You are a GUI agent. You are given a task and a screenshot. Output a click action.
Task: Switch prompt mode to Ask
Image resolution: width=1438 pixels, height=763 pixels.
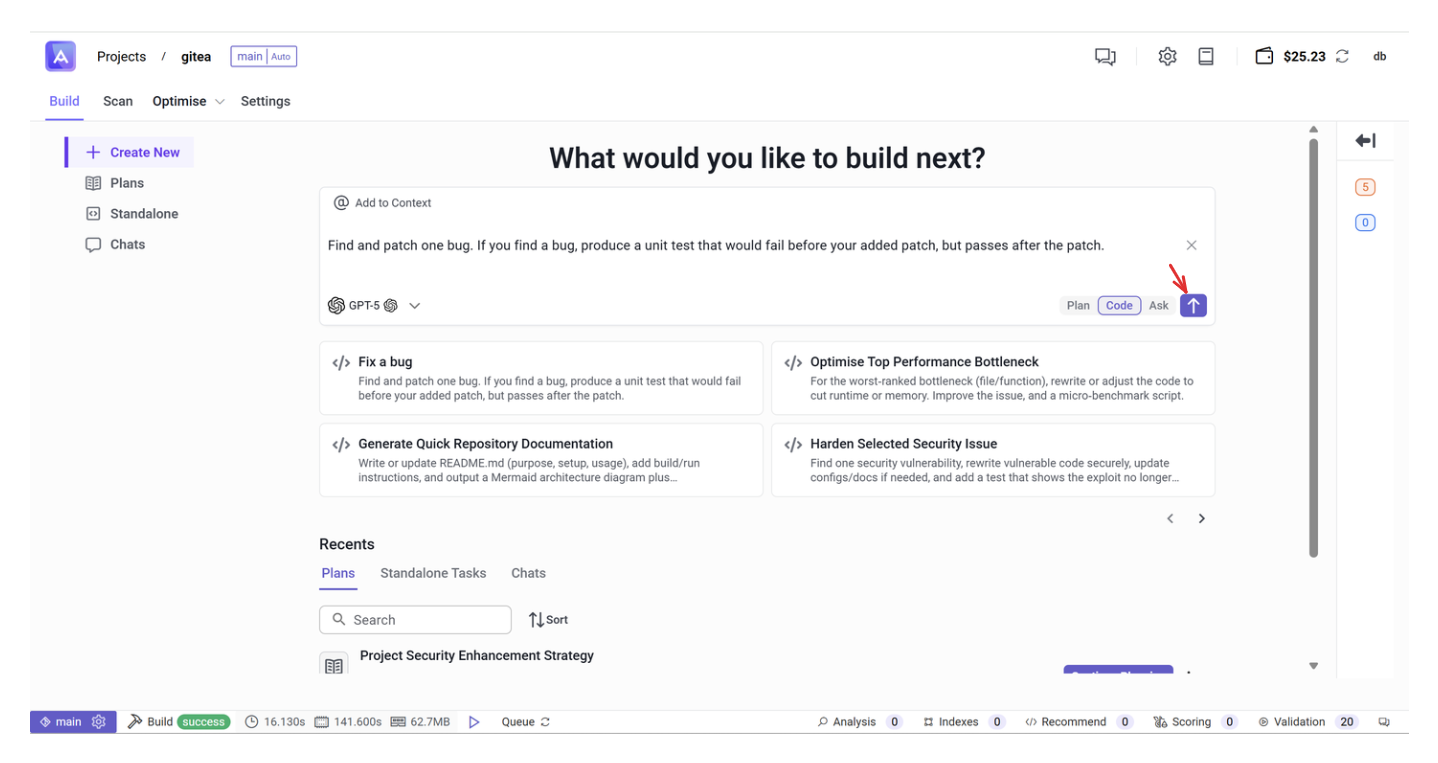1158,306
